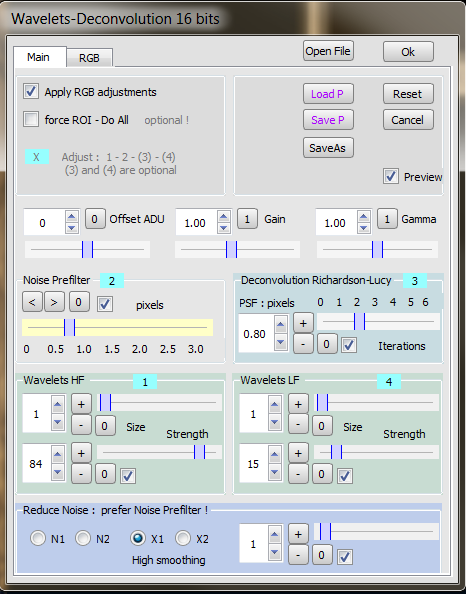Decrease Offset ADU with down arrow
Viewport: 466px width, 594px height.
click(x=72, y=228)
